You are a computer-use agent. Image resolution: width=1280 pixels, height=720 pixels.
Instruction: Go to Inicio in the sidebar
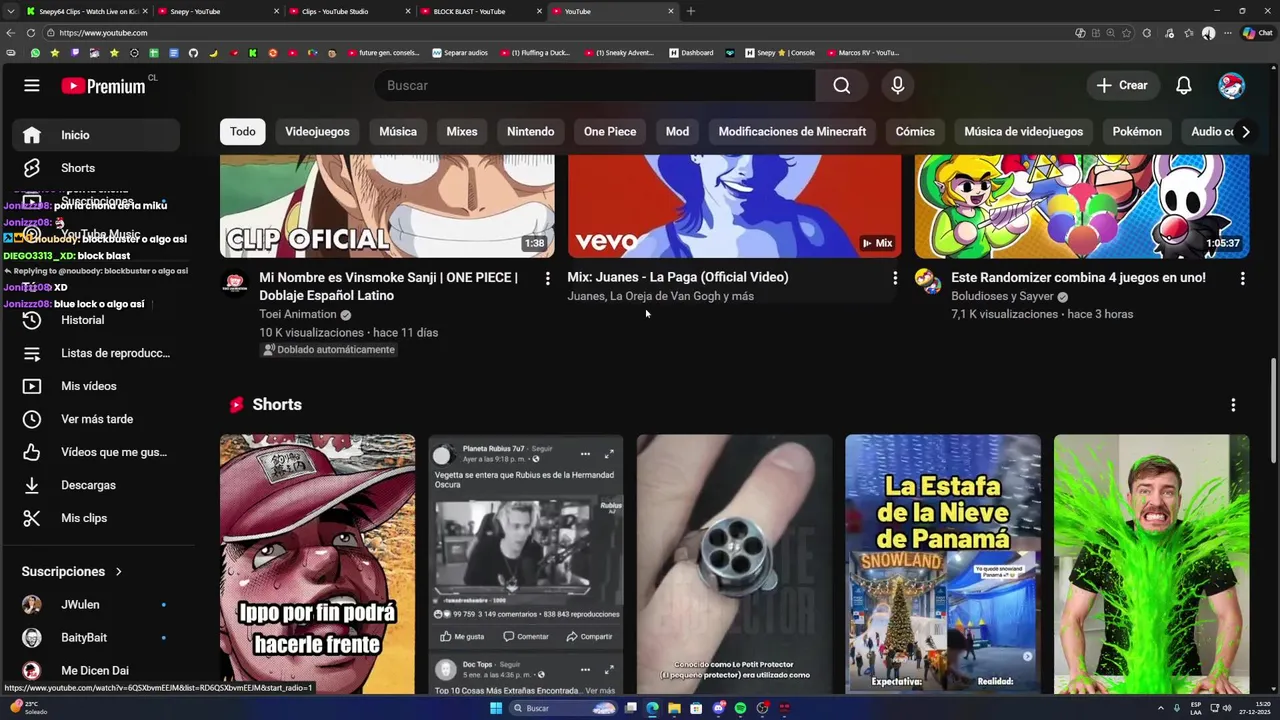96,135
